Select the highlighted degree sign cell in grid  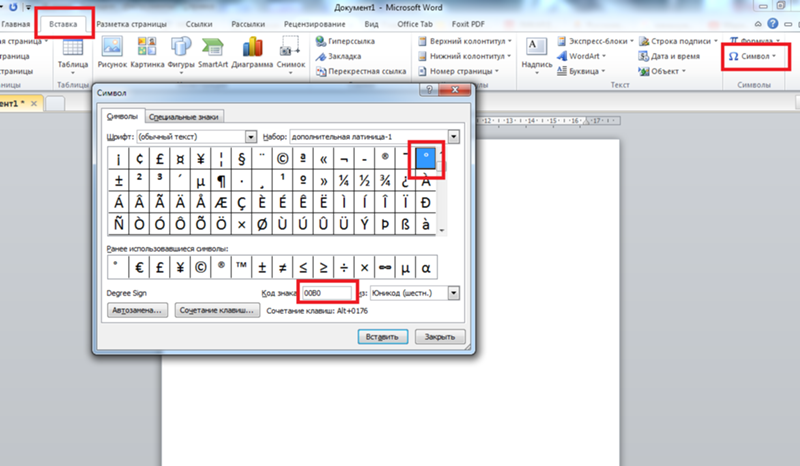[x=426, y=158]
